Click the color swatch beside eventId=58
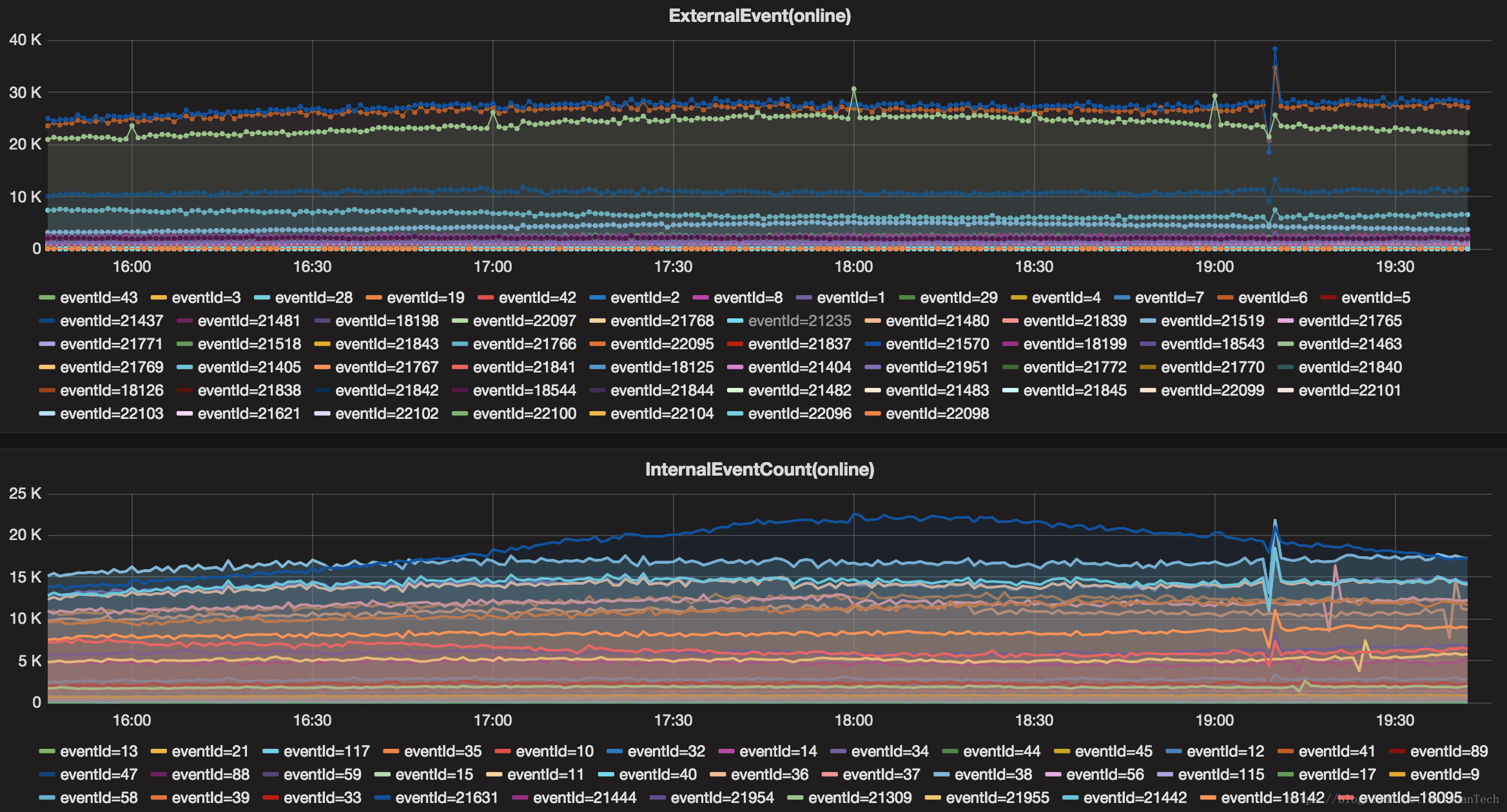Screen dimensions: 1507x812 pos(47,798)
